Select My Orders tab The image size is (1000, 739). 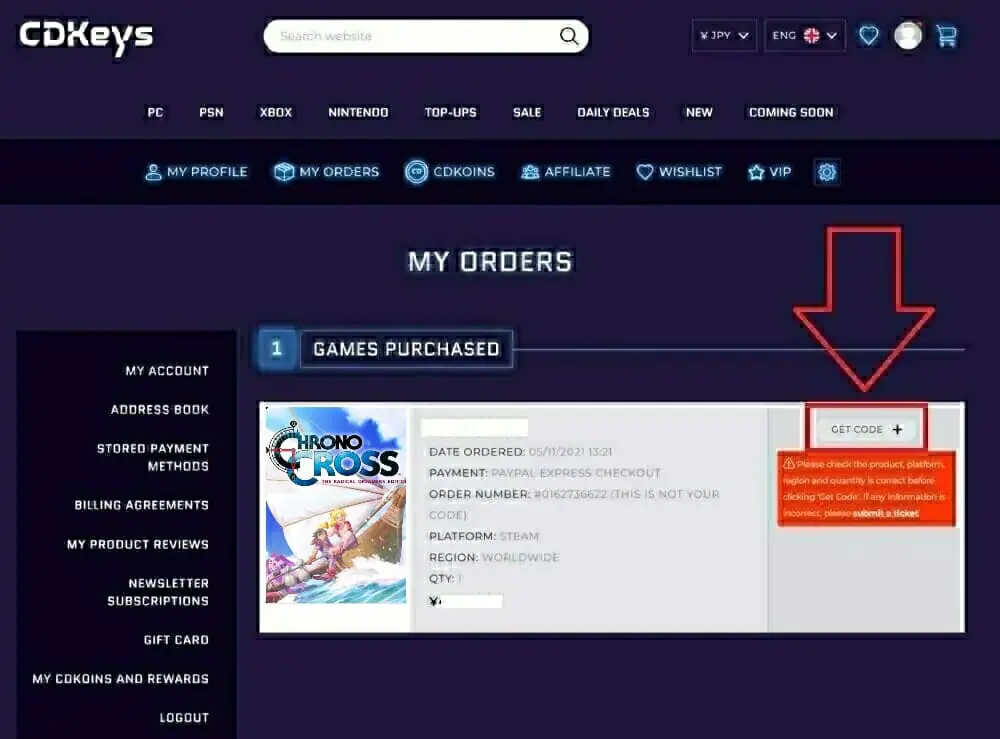click(327, 172)
